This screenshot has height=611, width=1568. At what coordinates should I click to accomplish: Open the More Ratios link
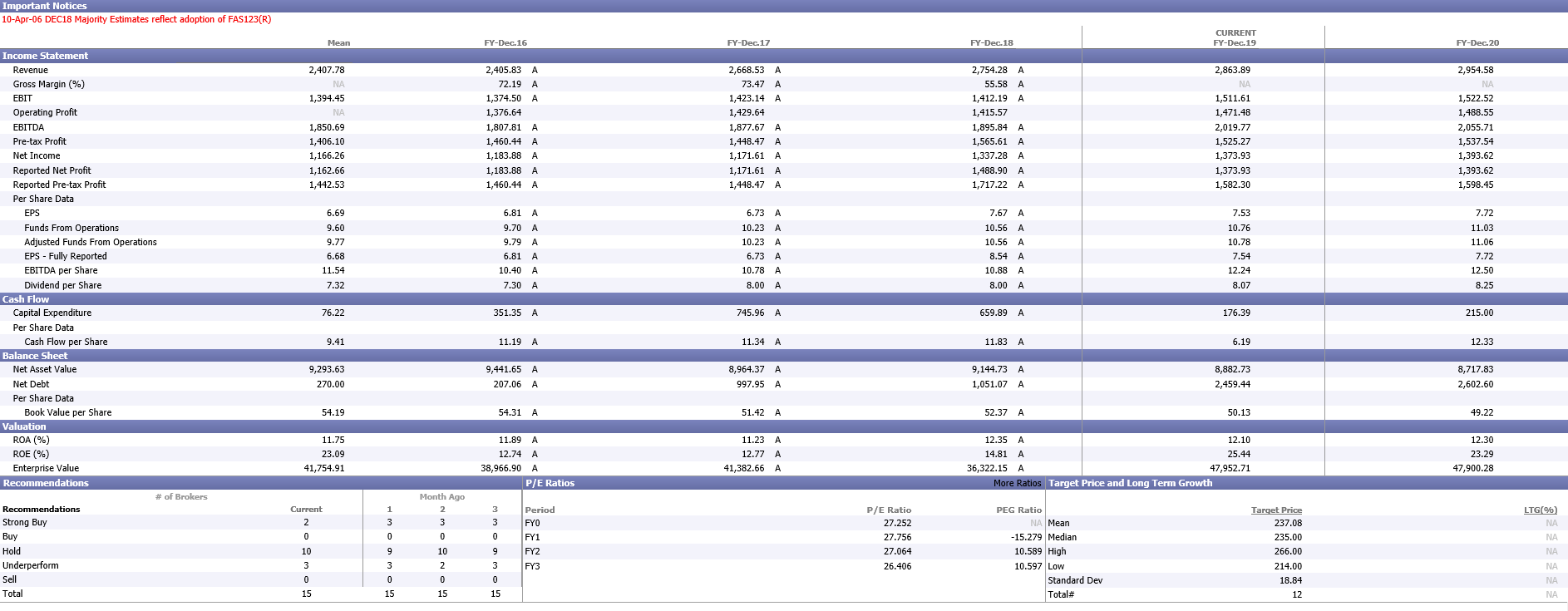1017,483
